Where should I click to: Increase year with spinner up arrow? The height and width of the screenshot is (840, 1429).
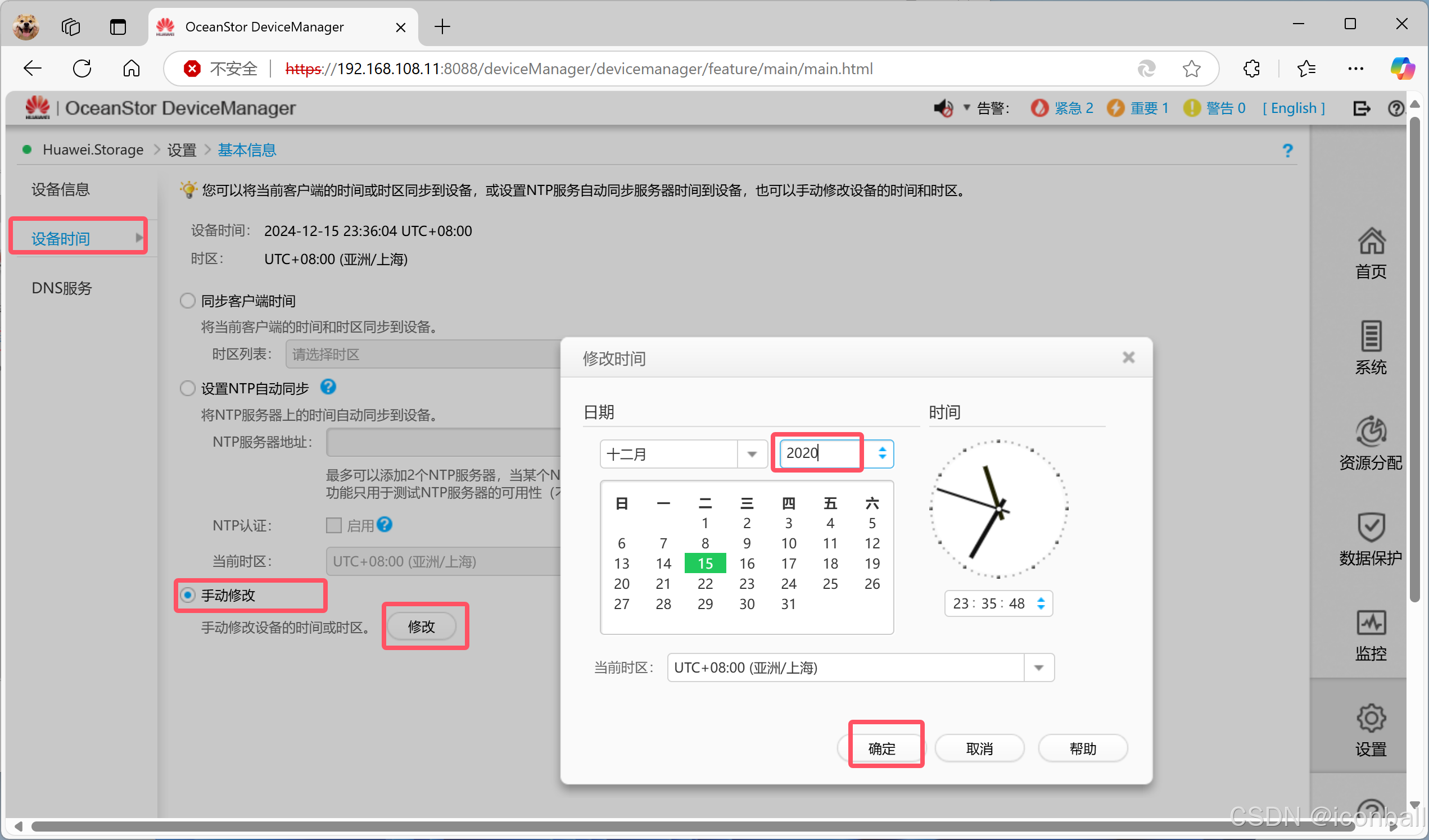coord(882,449)
